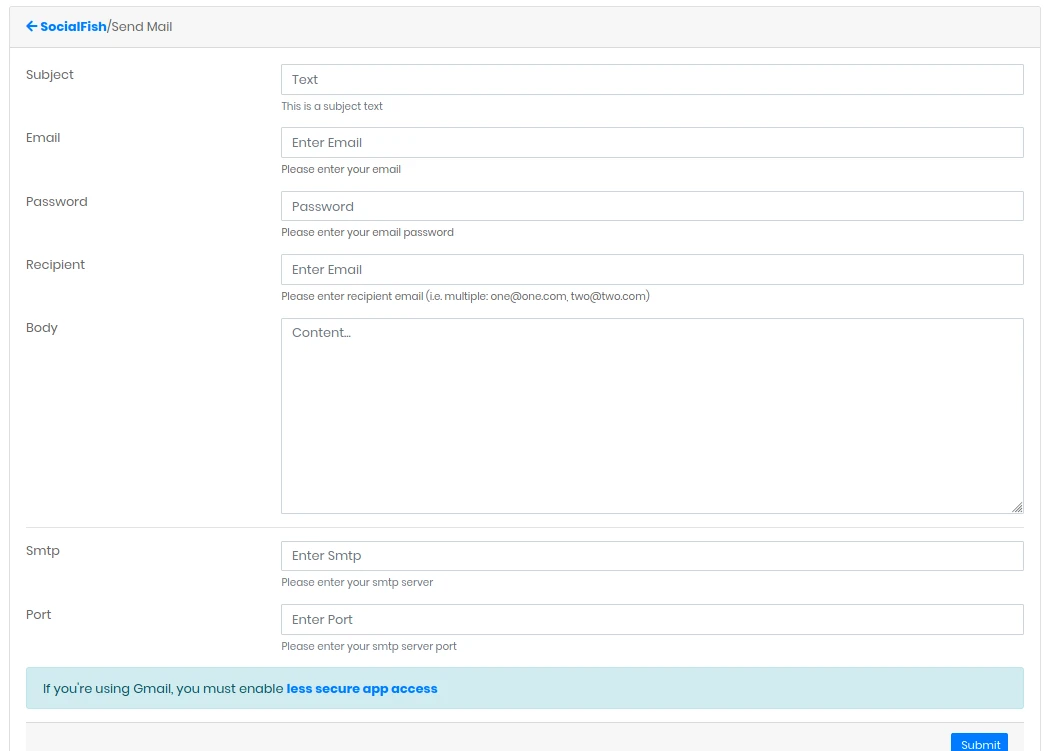The image size is (1061, 751).
Task: Click the recipient format hint text
Action: [464, 296]
